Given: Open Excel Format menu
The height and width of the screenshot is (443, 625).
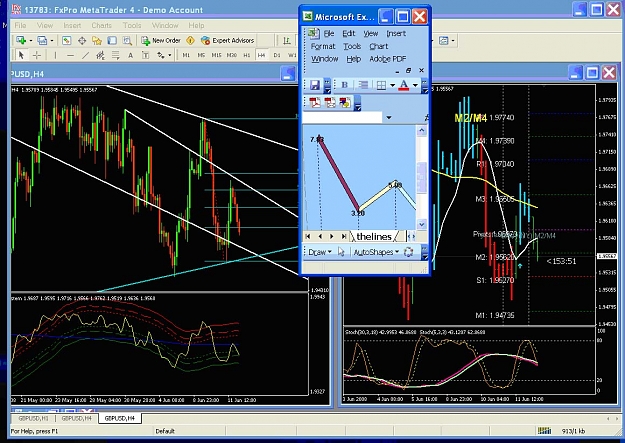Looking at the screenshot, I should click(323, 46).
